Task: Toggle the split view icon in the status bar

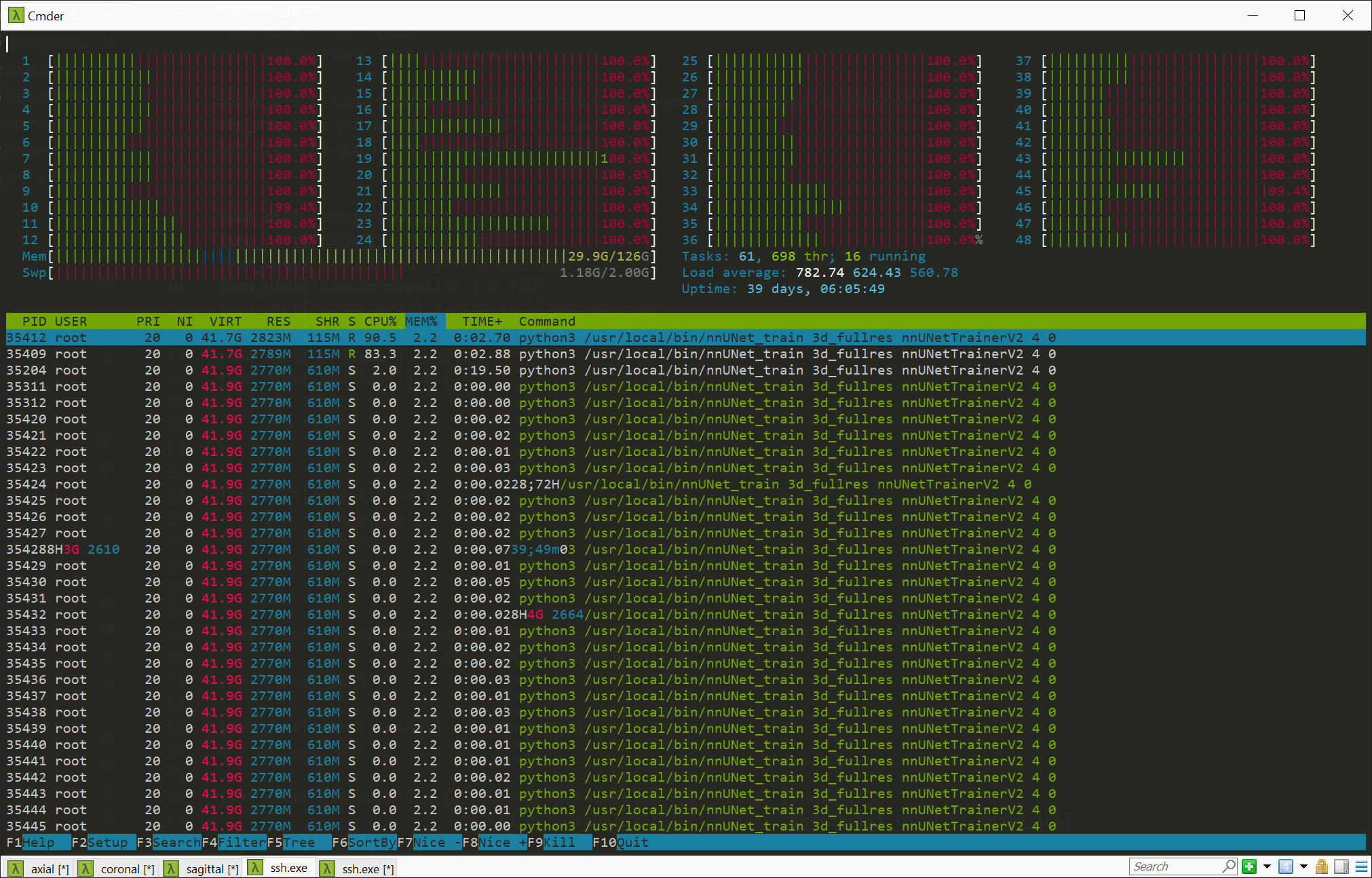Action: [1340, 866]
